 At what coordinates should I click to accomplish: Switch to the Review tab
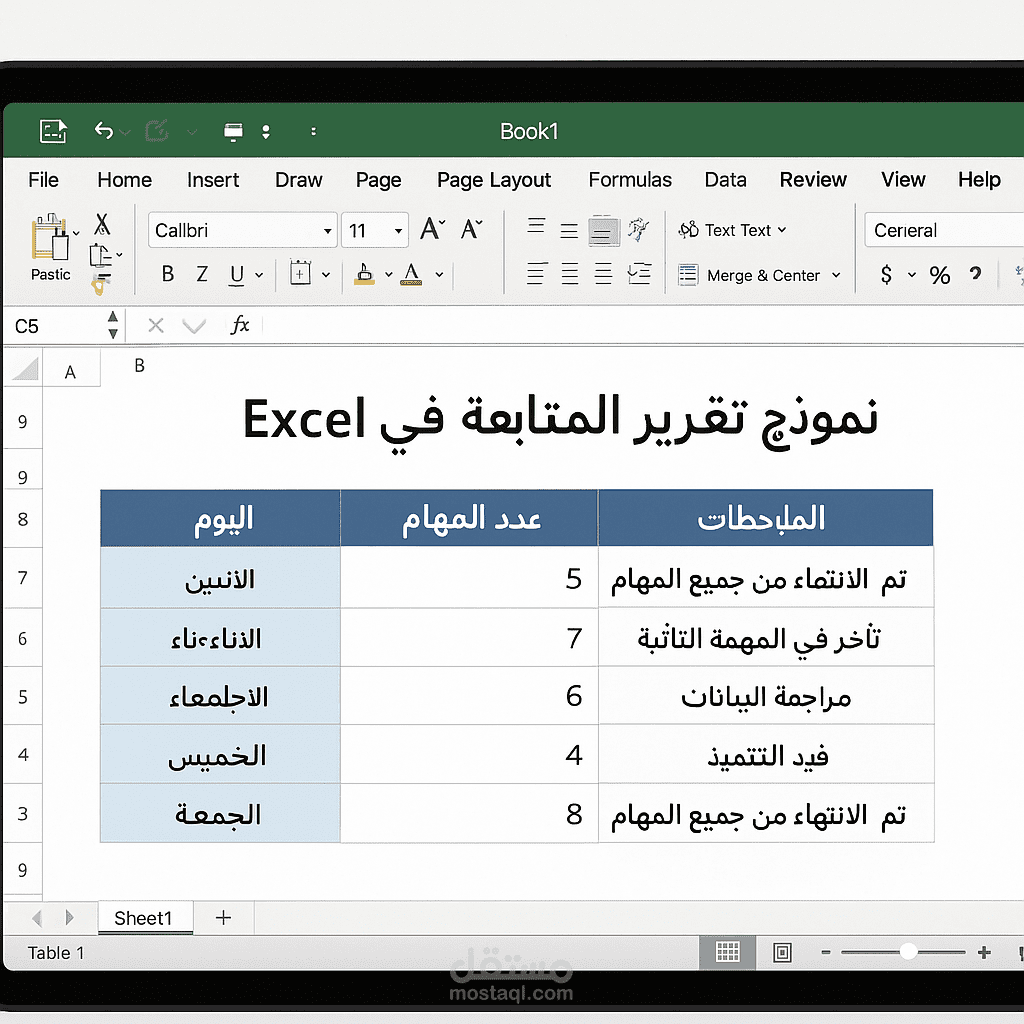(x=813, y=180)
